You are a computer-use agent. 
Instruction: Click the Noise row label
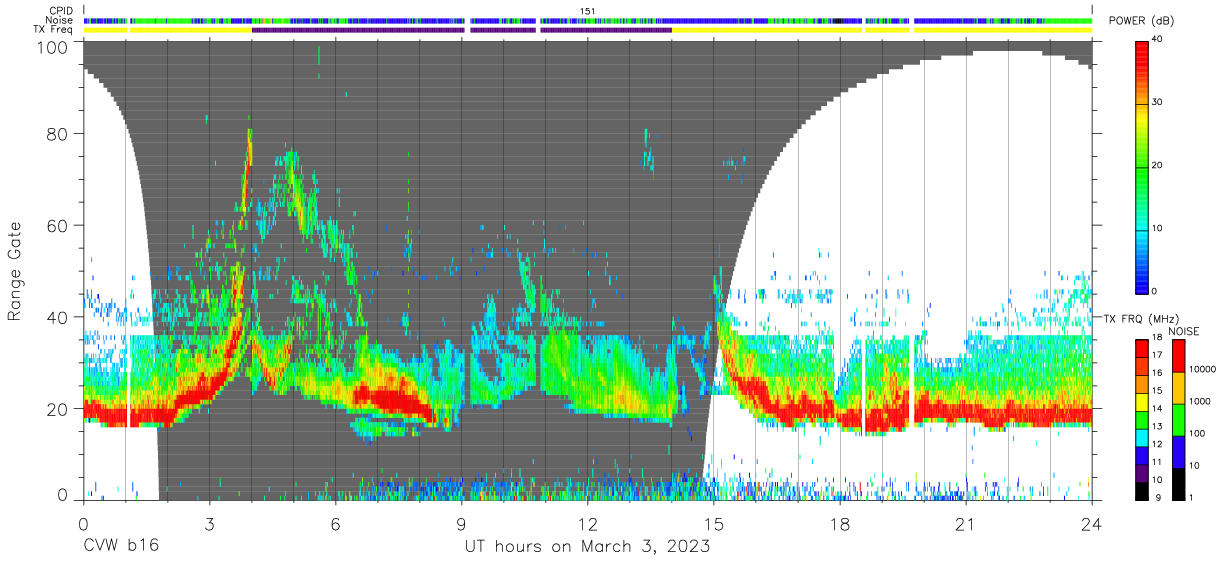tap(61, 20)
